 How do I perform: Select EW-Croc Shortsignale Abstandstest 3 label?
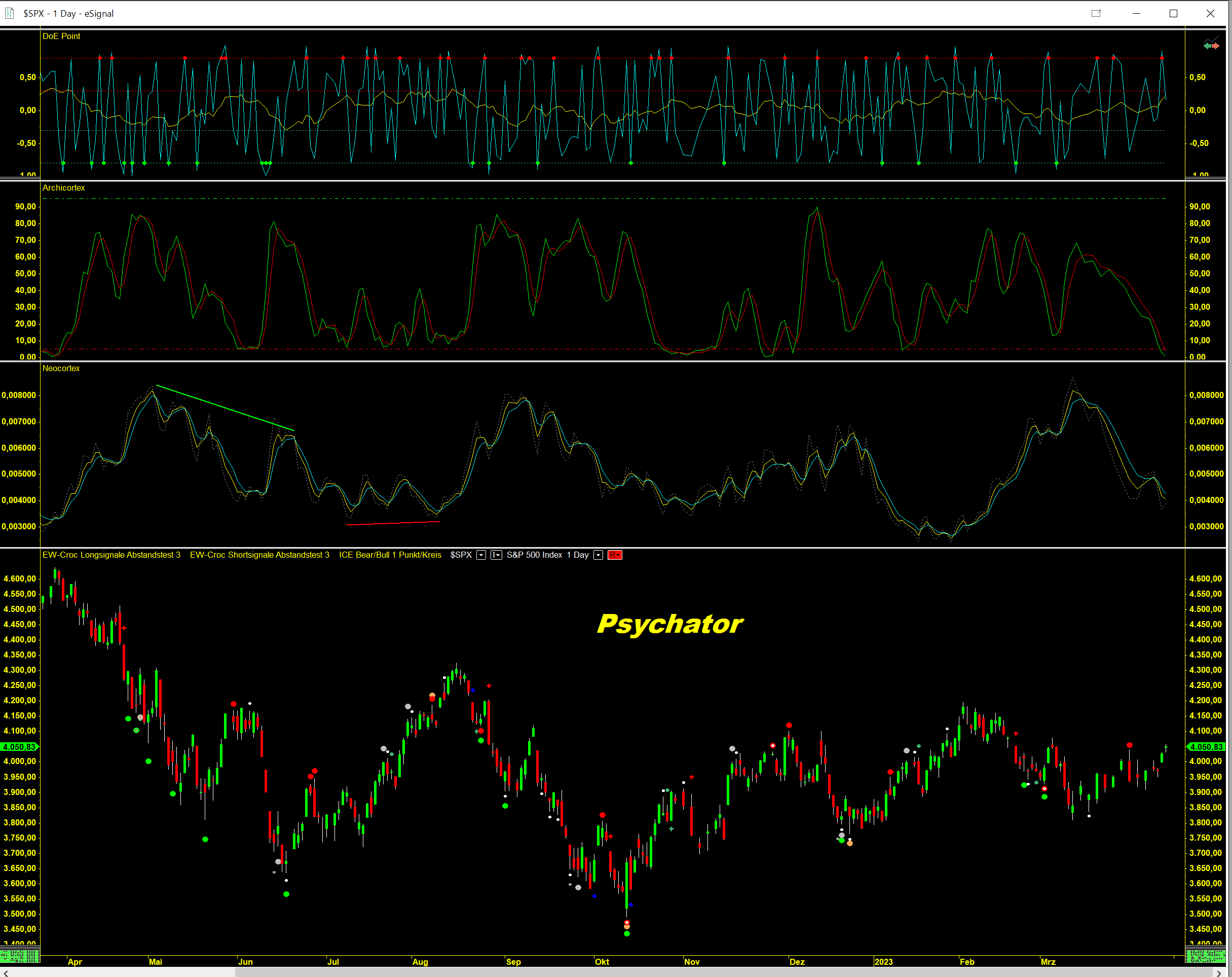click(259, 555)
